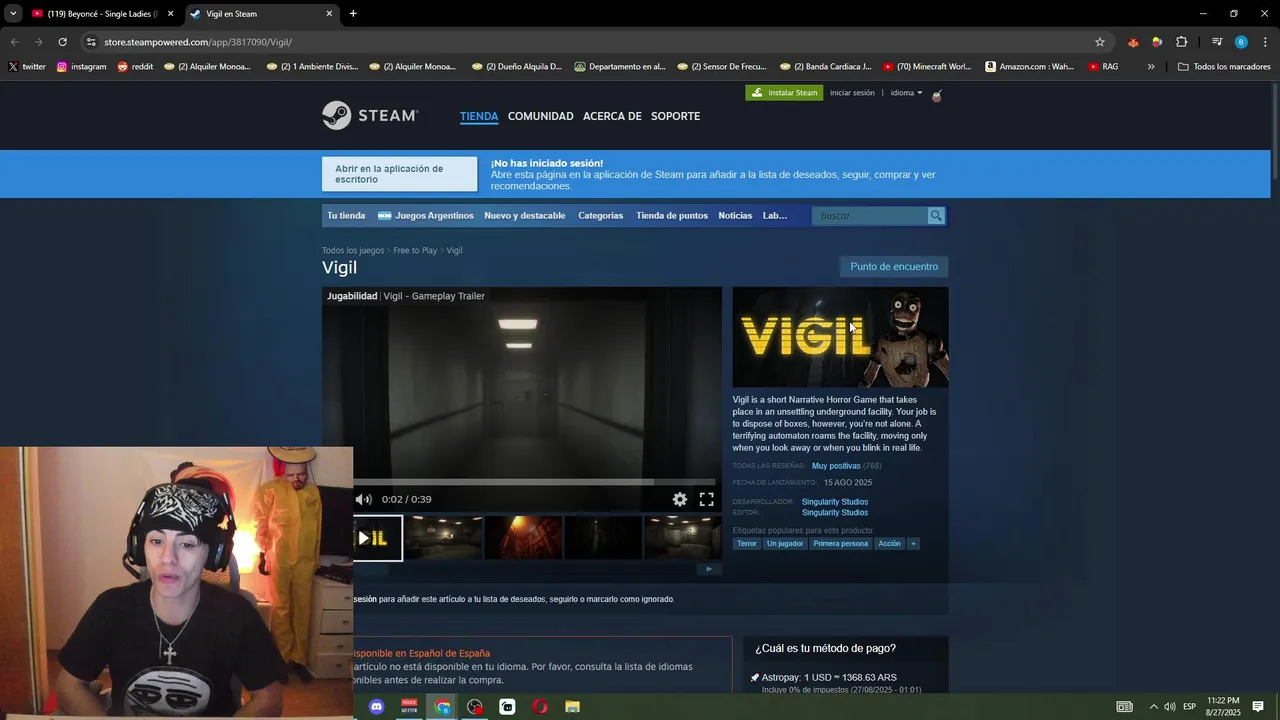
Task: Click the store buscar search field
Action: coord(870,216)
